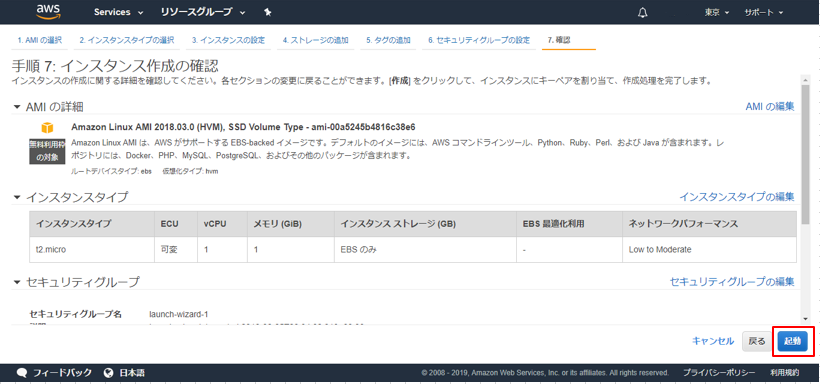Click the 可変 ECU value cell
The width and height of the screenshot is (820, 384).
point(176,250)
